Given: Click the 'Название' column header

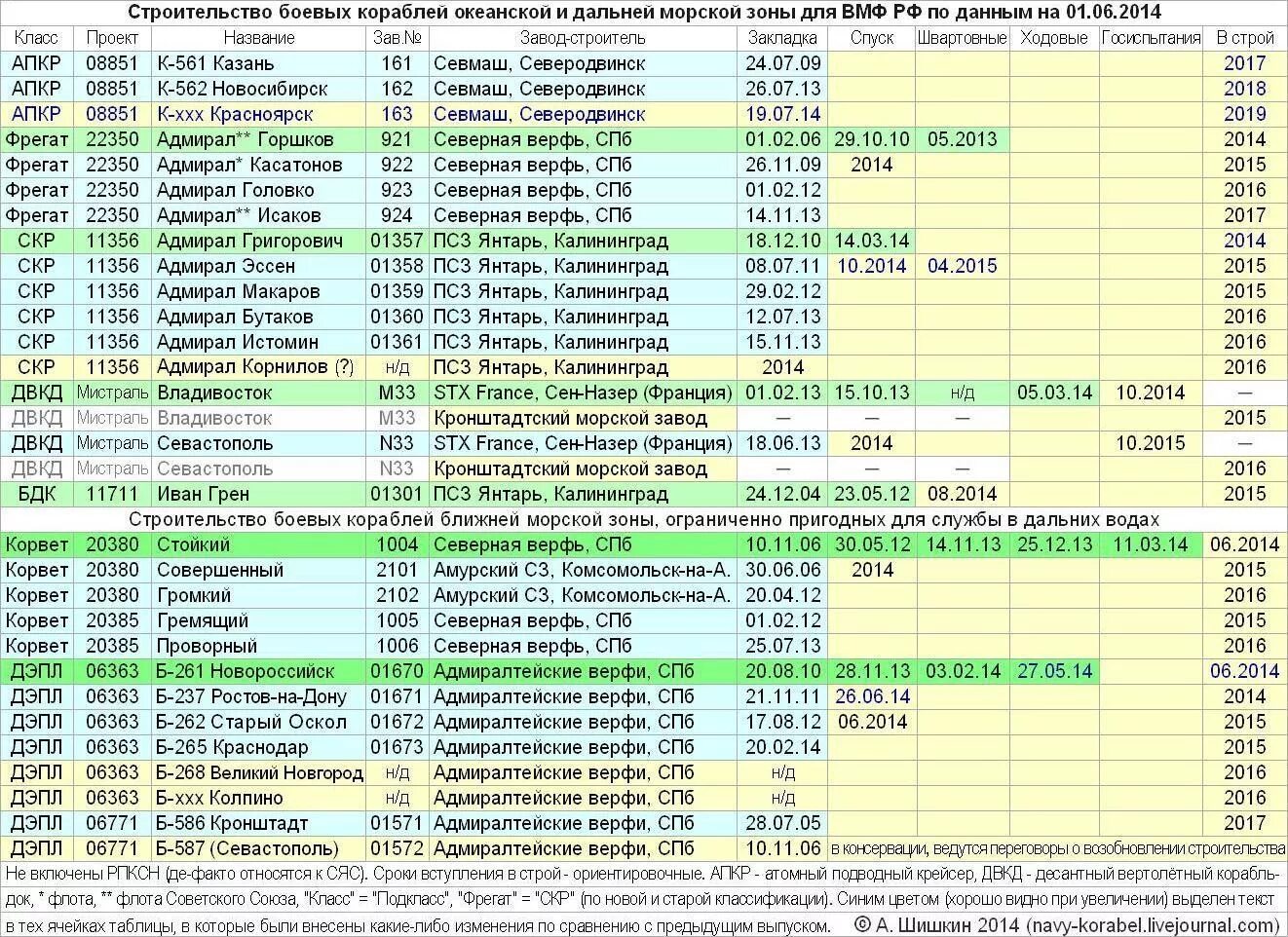Looking at the screenshot, I should point(259,38).
